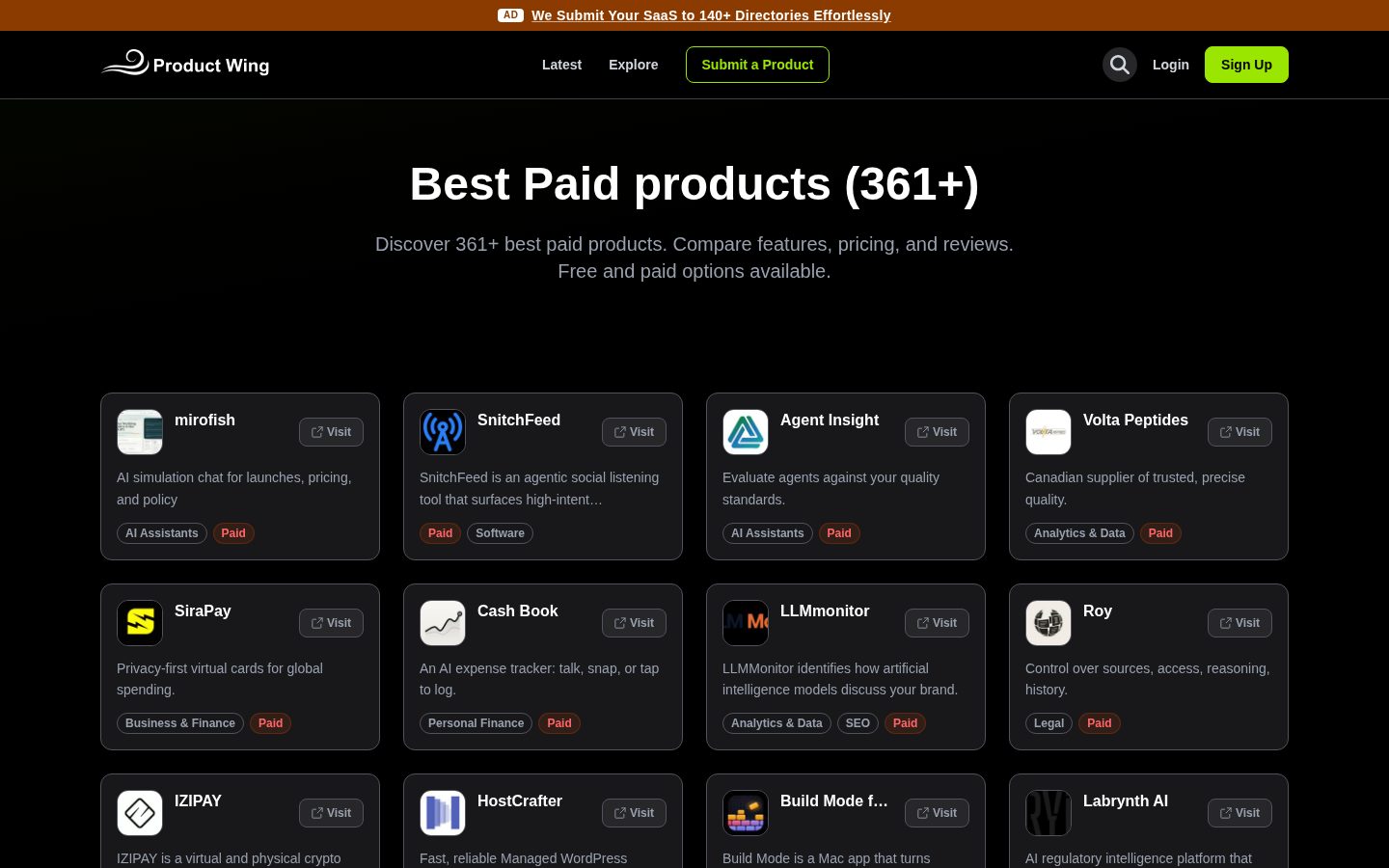The image size is (1389, 868).
Task: Visit the Cash Book product
Action: point(634,623)
